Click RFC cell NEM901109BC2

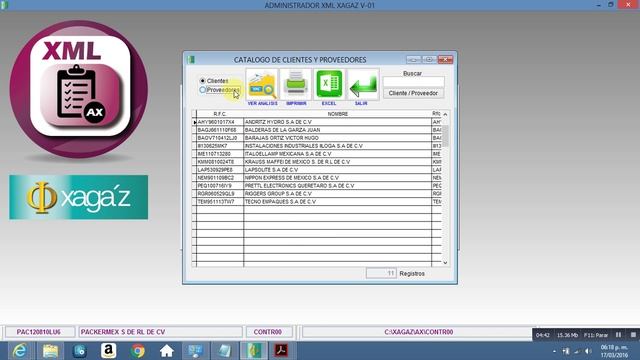click(220, 178)
